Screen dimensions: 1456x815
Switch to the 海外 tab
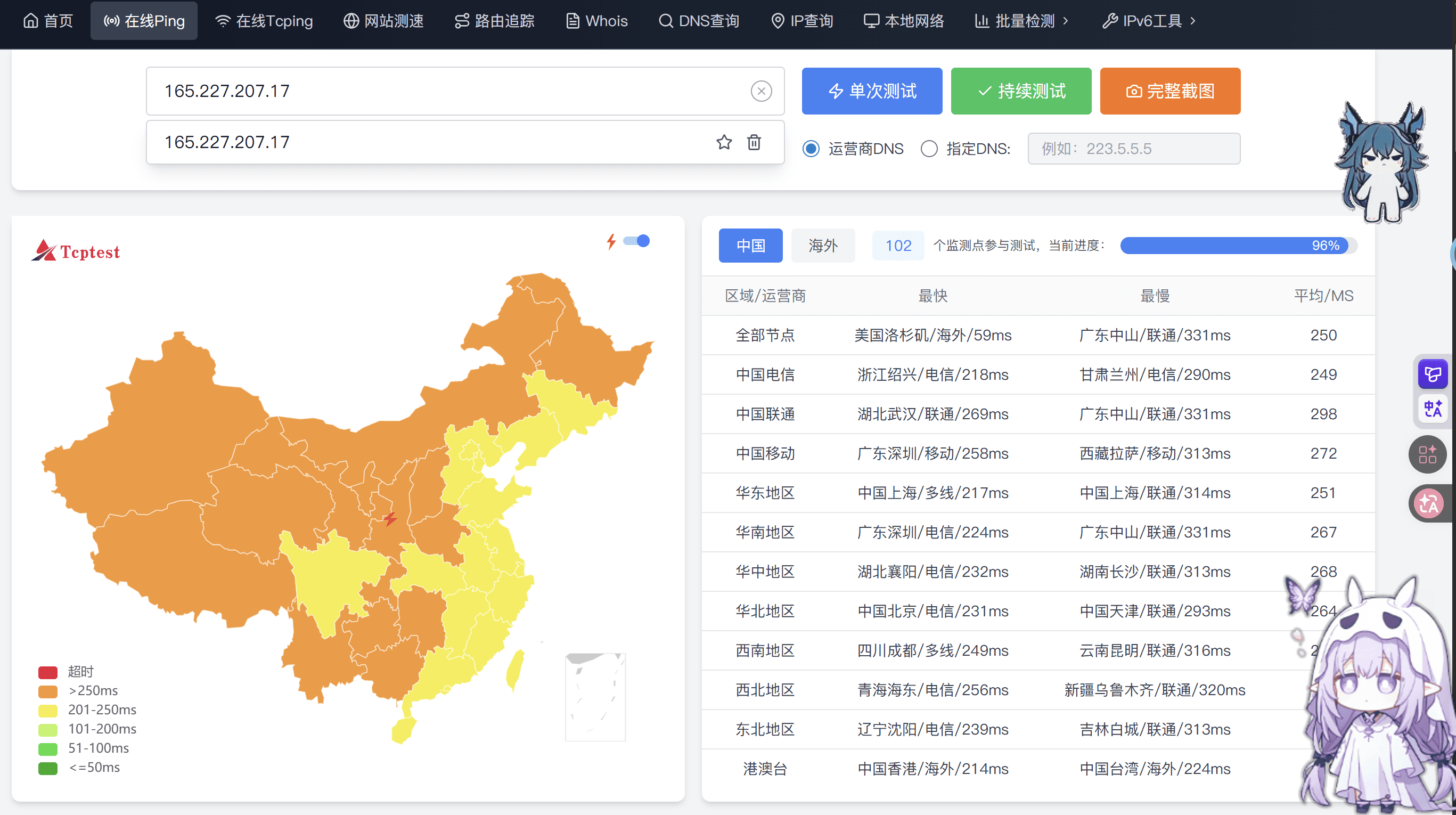(822, 246)
